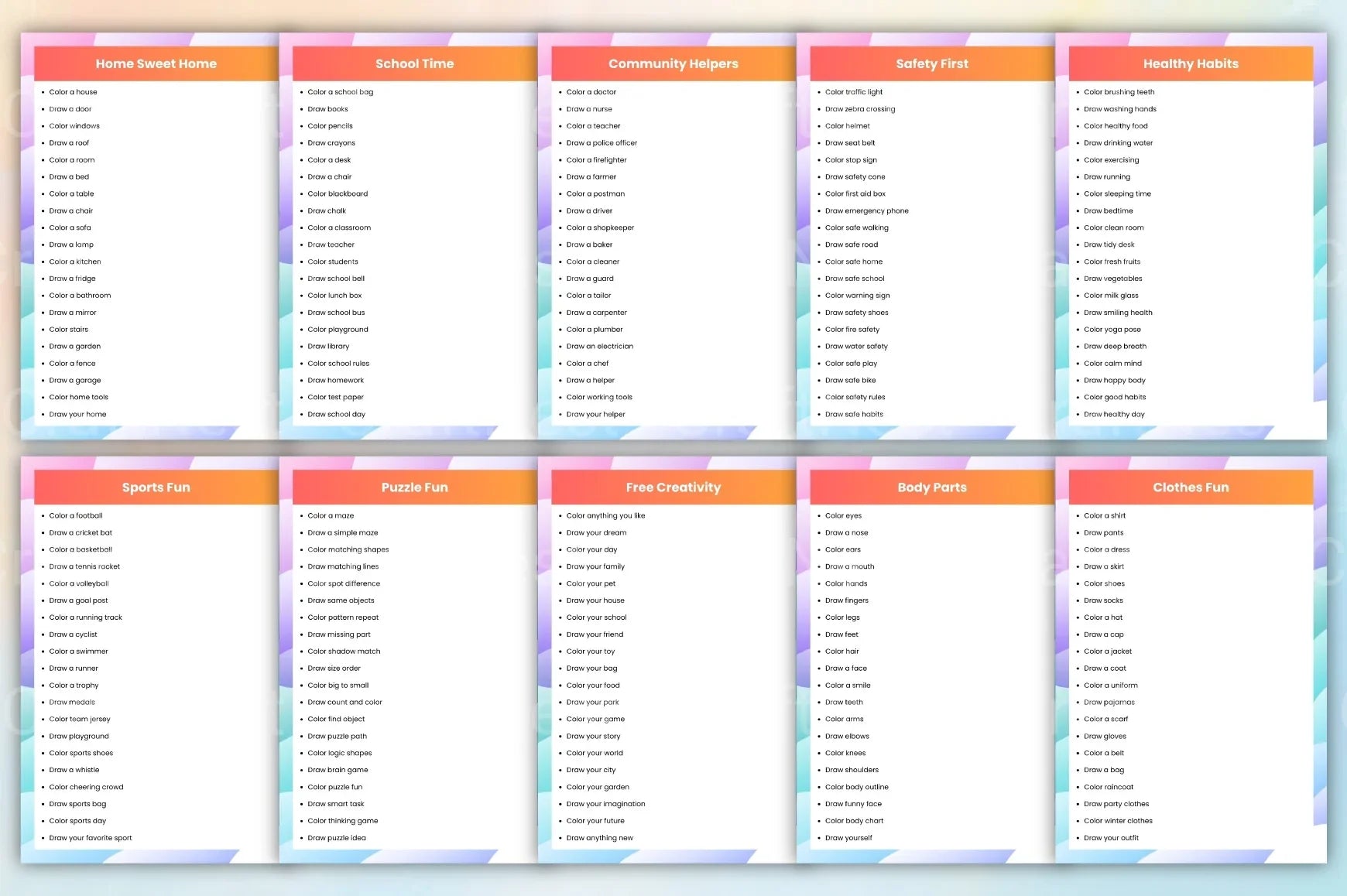Click the 'Color a football' list item
The height and width of the screenshot is (896, 1347).
(75, 516)
